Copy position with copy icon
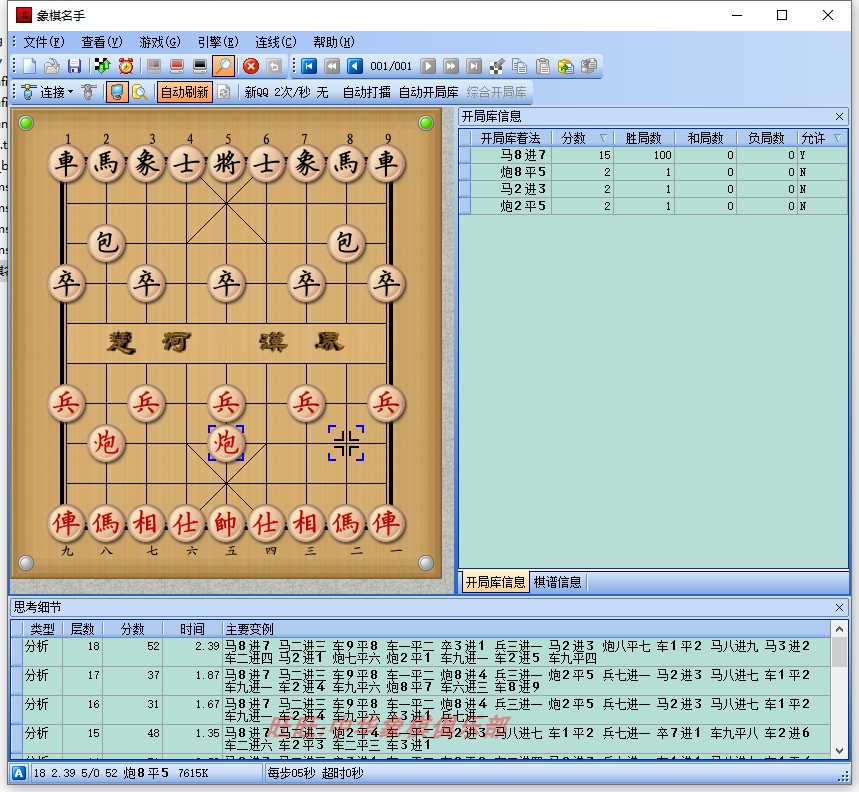859x792 pixels. 519,66
